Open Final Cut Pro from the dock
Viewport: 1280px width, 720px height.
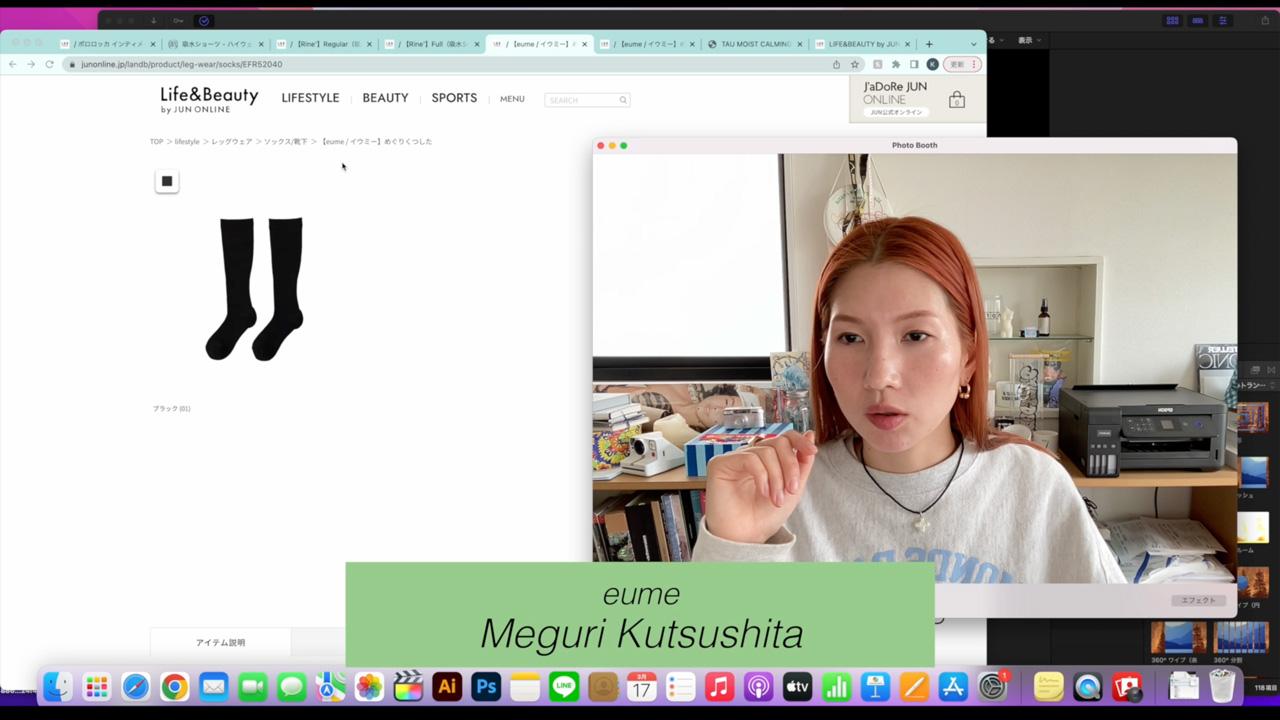[x=408, y=687]
